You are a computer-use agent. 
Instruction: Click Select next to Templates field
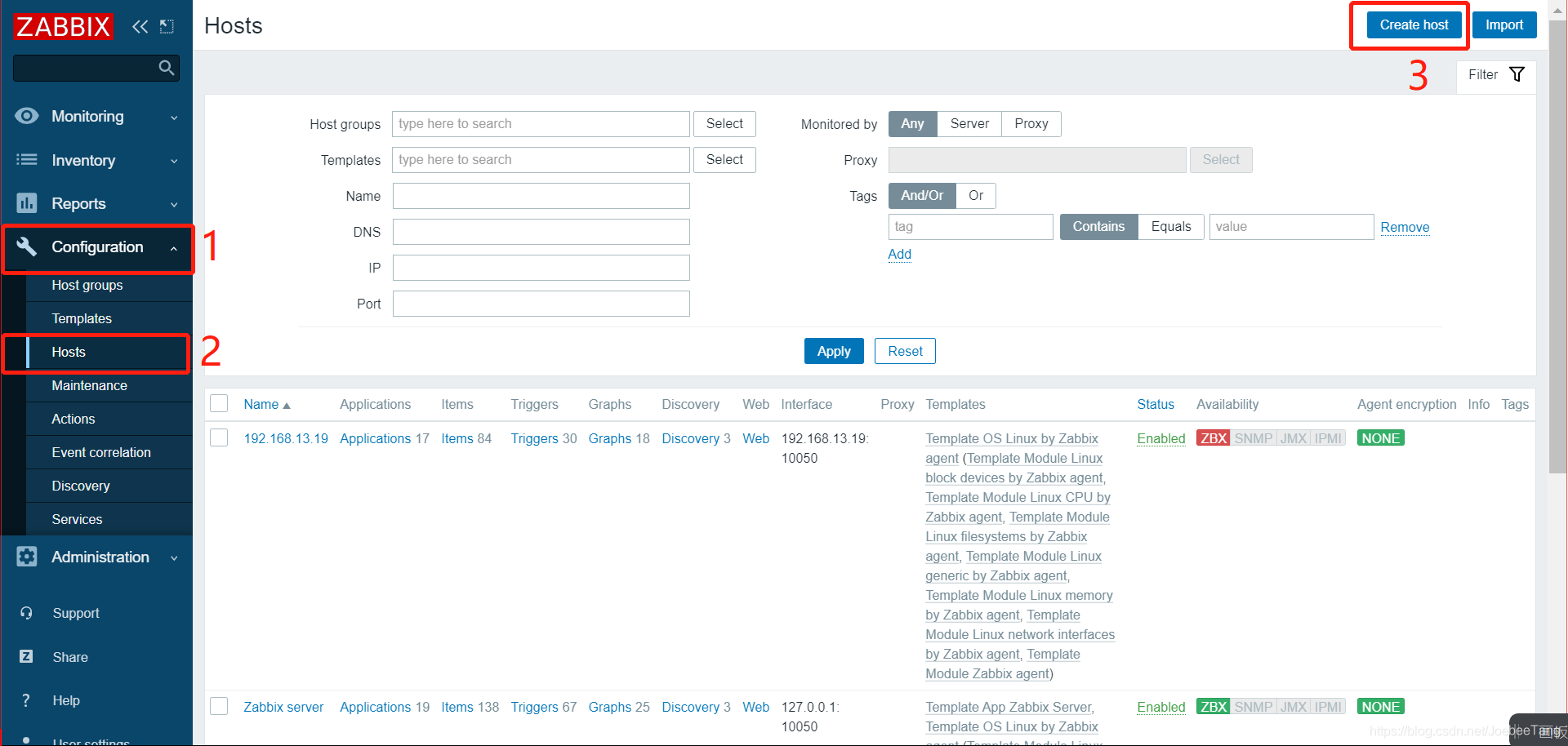[x=724, y=160]
